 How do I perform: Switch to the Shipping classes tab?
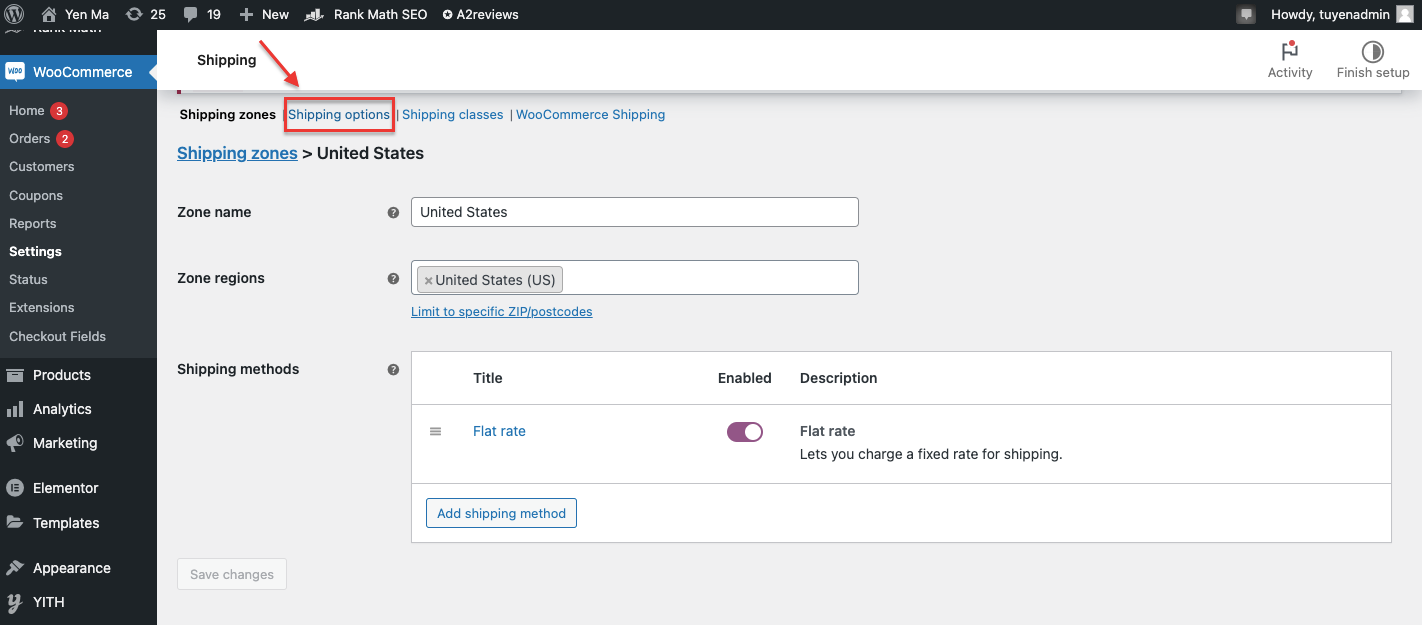pos(453,114)
